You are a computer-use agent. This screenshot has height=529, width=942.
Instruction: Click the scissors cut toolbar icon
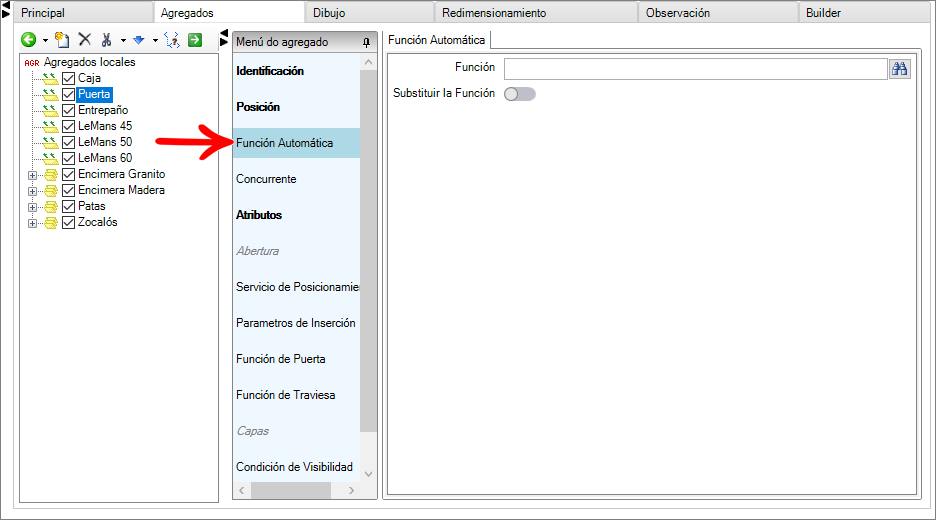[106, 40]
